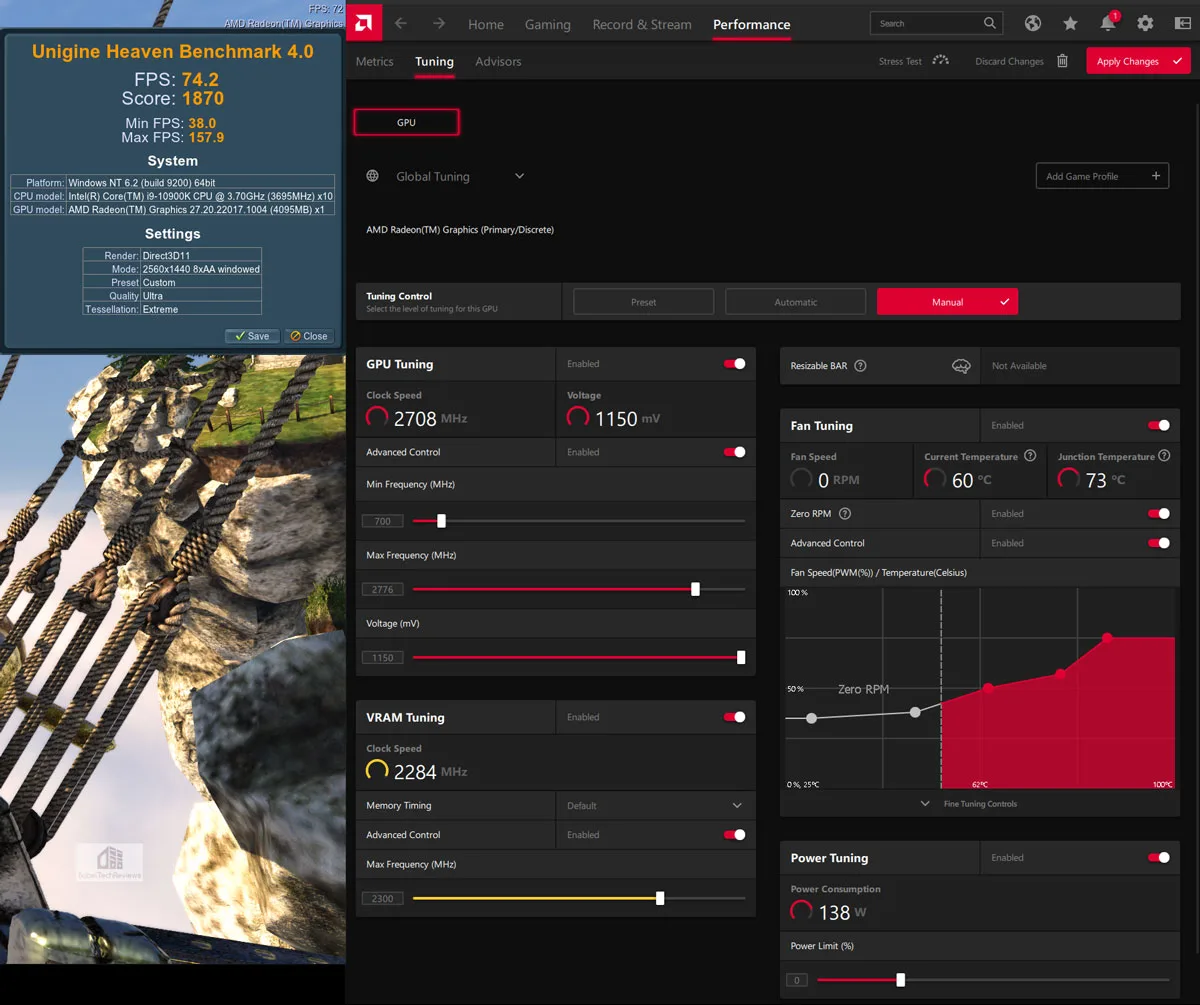Toggle Zero RPM switch

tap(1159, 513)
